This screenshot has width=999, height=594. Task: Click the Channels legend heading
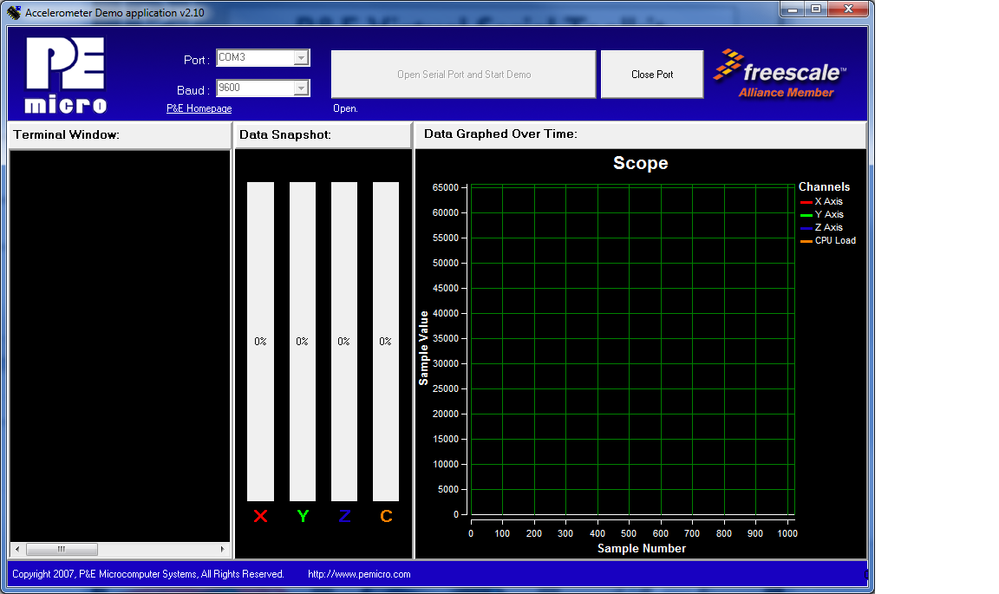tap(824, 187)
